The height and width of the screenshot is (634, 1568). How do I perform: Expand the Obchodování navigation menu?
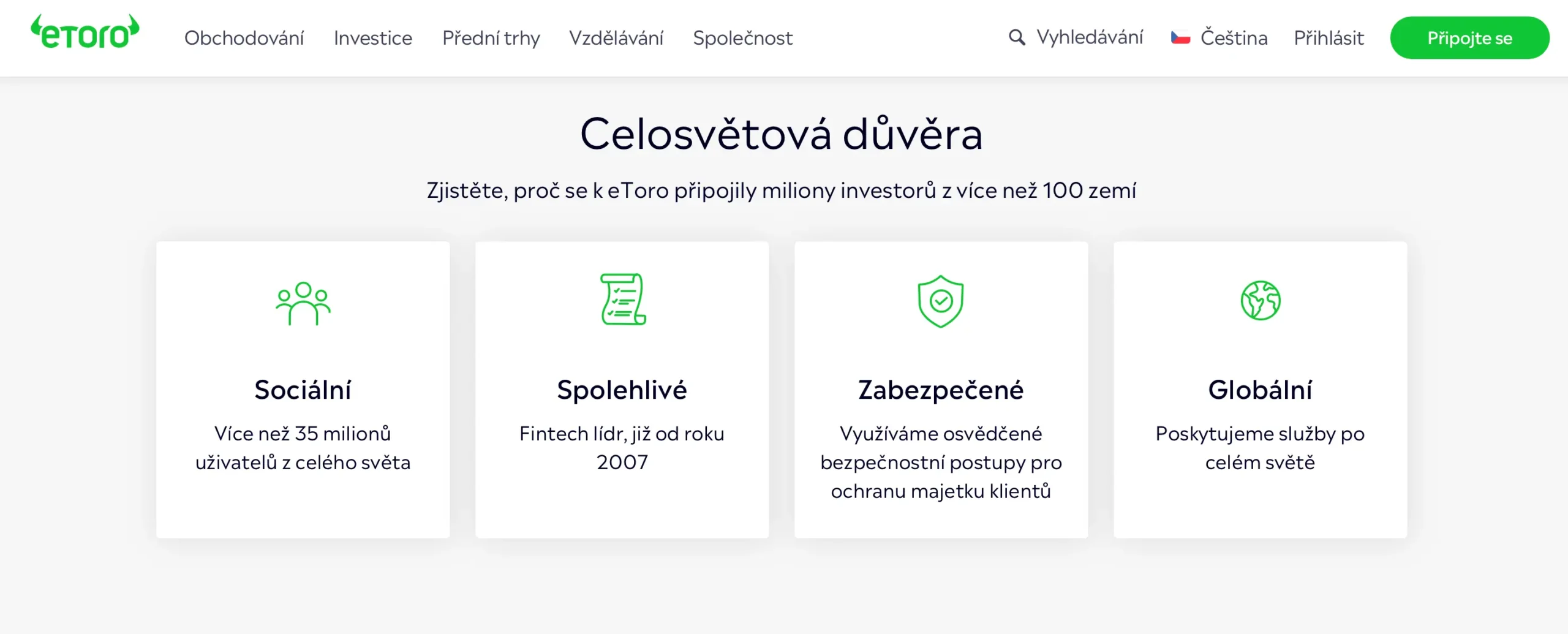click(x=244, y=38)
